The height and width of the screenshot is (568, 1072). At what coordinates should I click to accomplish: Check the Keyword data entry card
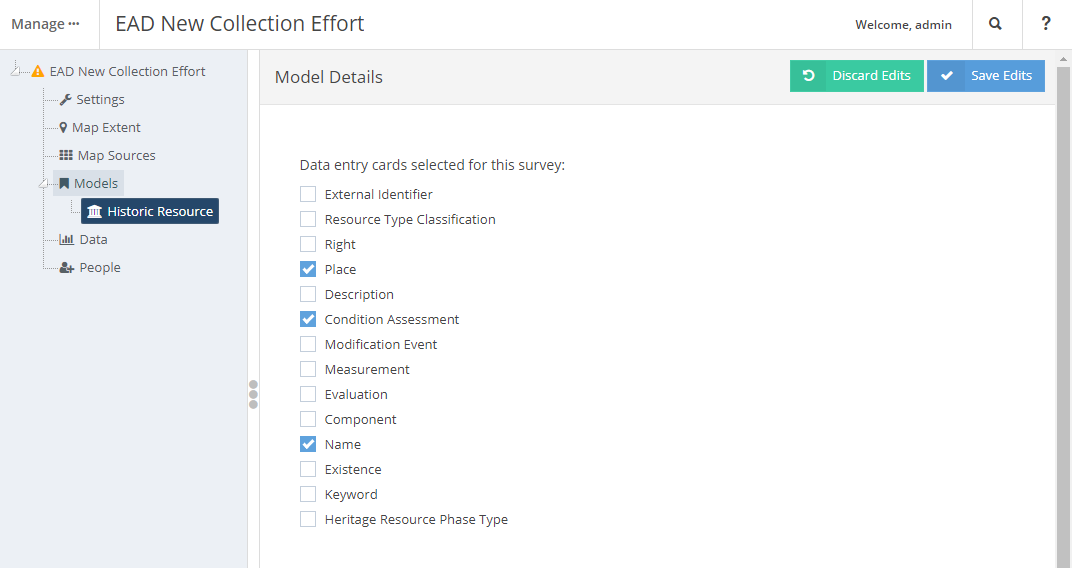click(308, 494)
